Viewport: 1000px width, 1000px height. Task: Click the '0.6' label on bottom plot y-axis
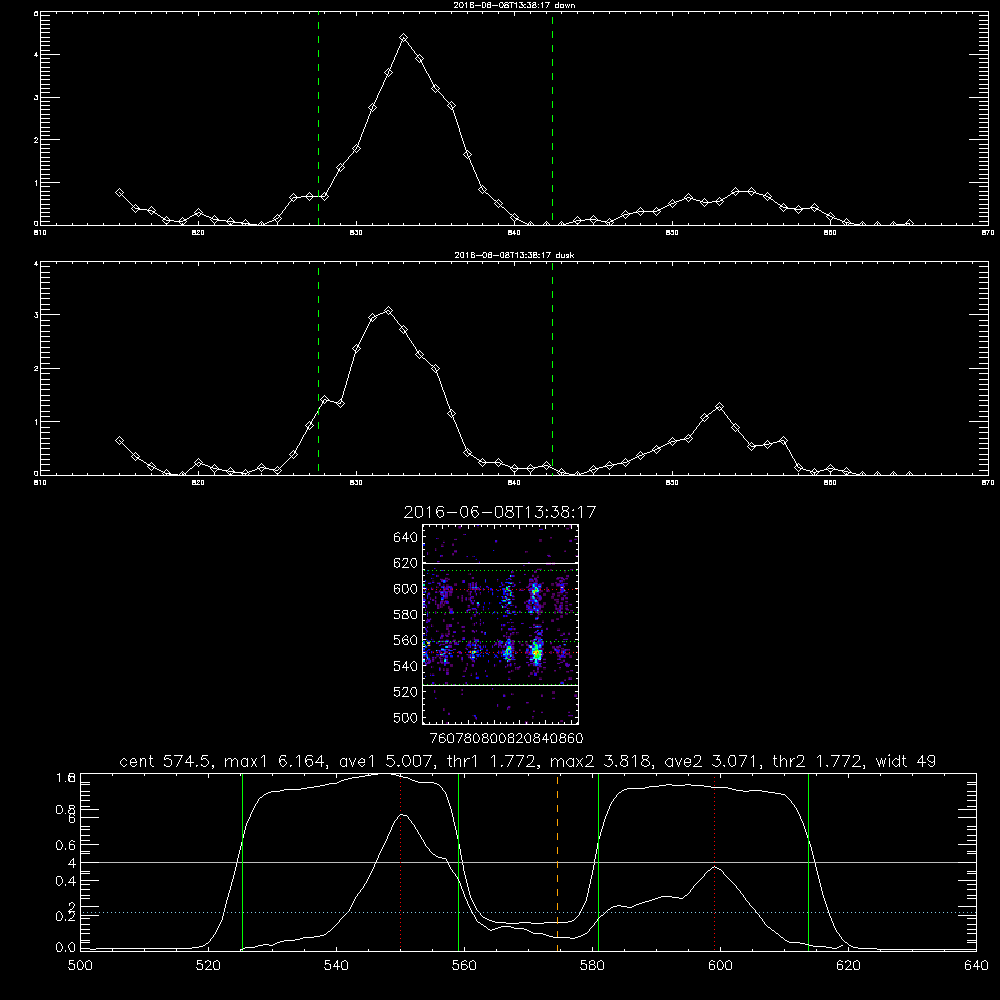(66, 845)
